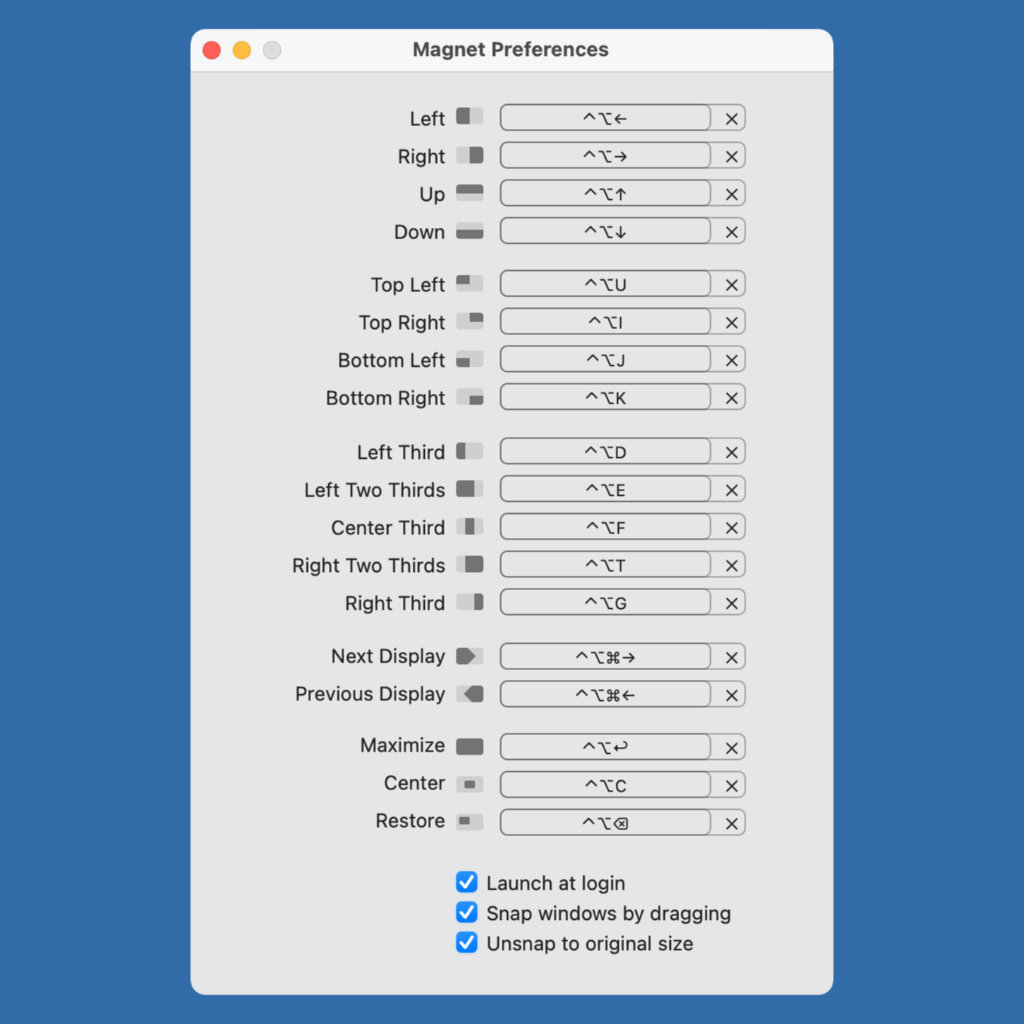
Task: Delete the Center shortcut using X
Action: coord(731,785)
